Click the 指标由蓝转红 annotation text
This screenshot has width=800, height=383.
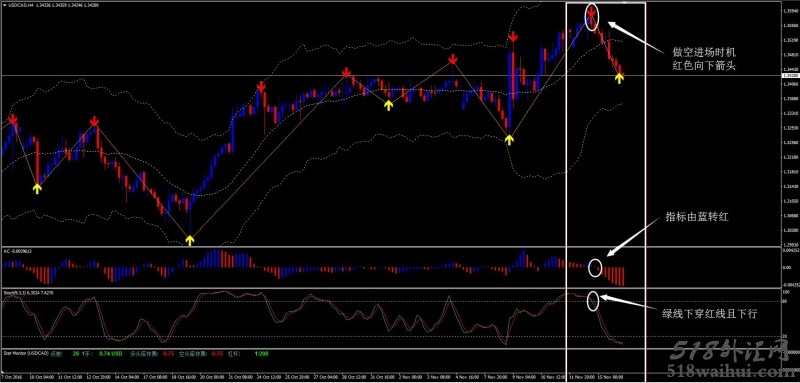pyautogui.click(x=697, y=217)
